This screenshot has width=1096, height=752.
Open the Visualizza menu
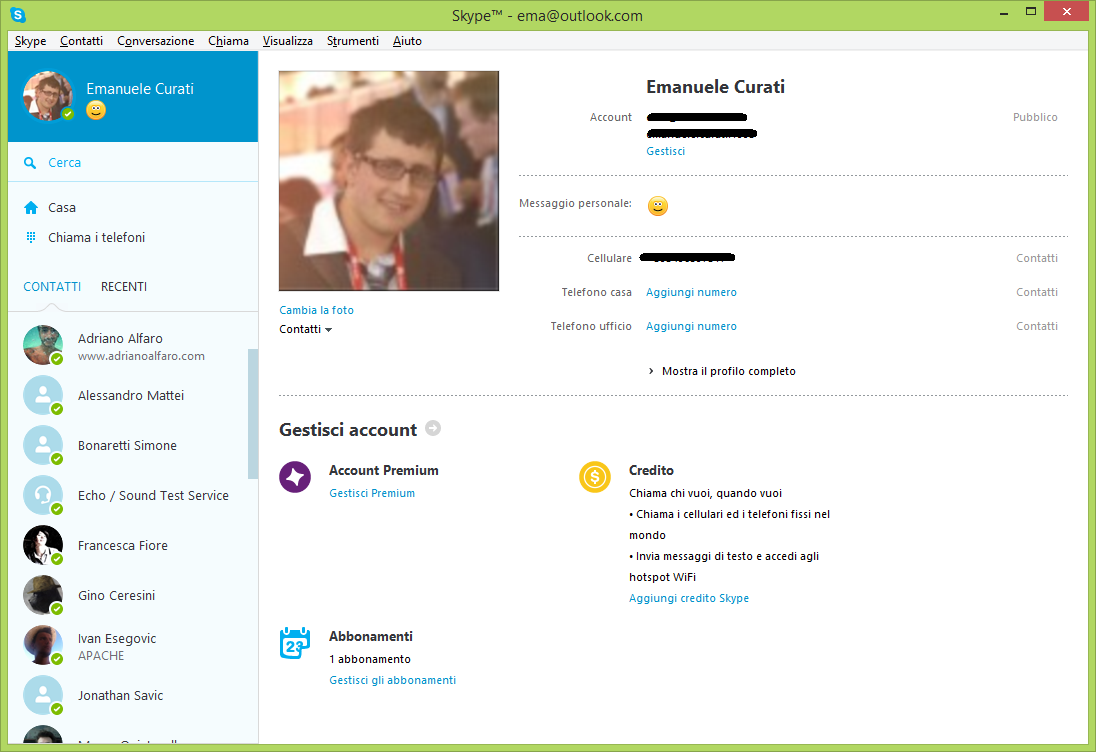pos(287,41)
